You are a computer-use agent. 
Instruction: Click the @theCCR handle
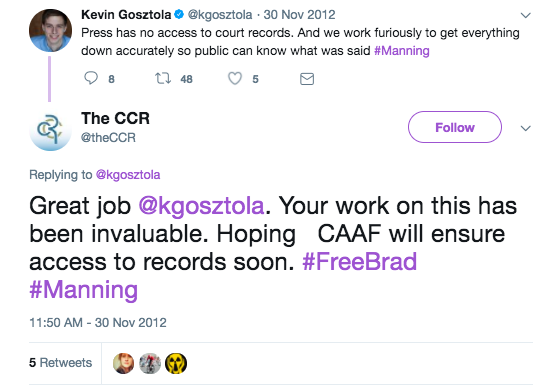coord(109,138)
